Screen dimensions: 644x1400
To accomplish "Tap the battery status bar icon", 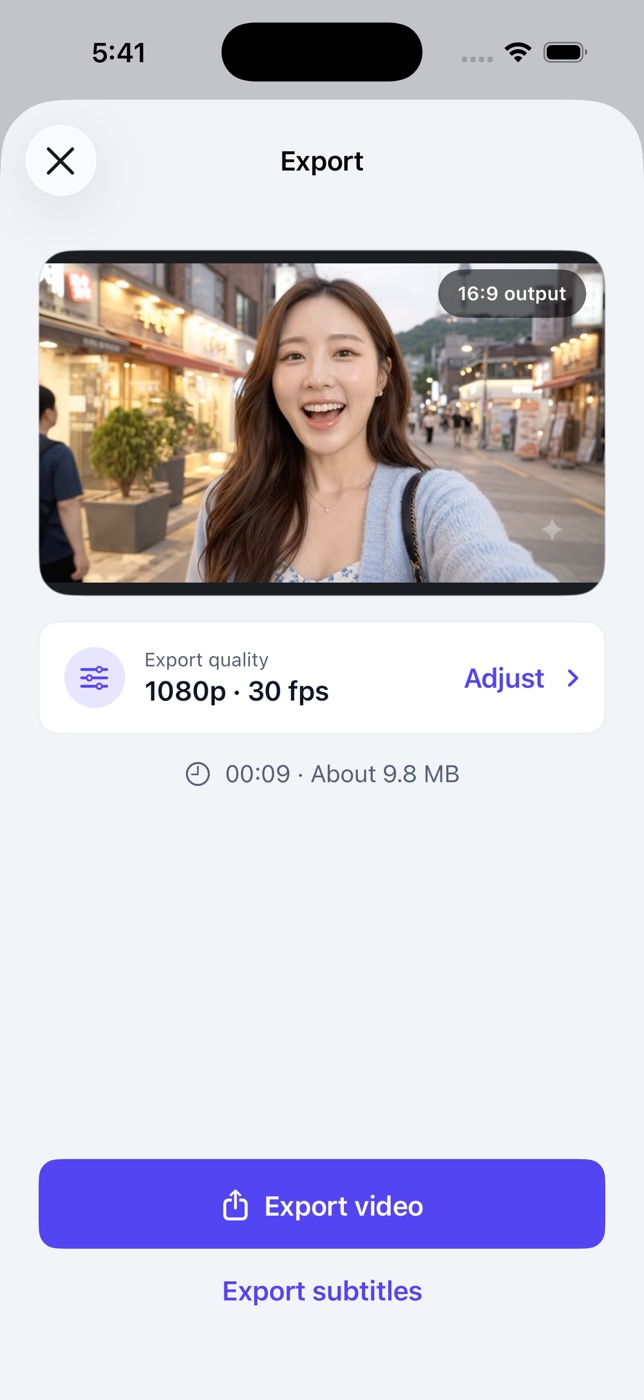I will tap(565, 53).
